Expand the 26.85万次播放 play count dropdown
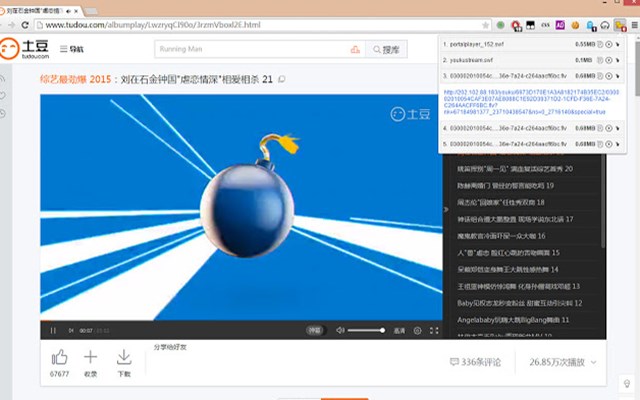The width and height of the screenshot is (640, 400). (x=563, y=362)
